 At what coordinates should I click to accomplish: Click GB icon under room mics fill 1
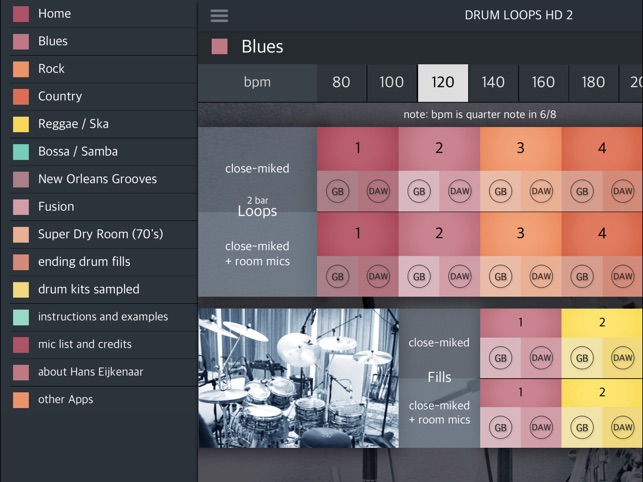pos(501,427)
